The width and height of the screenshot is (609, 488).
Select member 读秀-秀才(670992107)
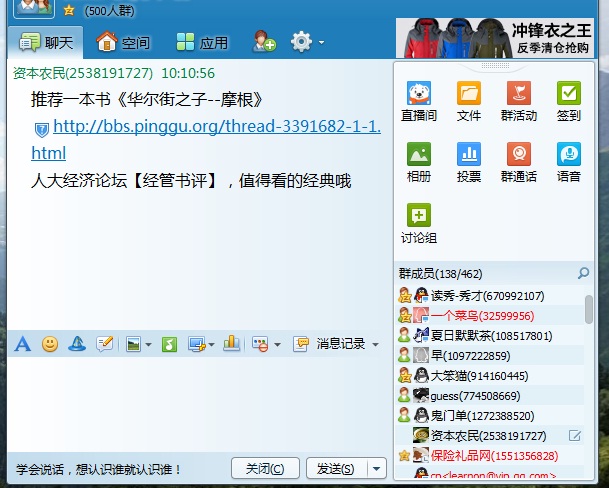click(x=490, y=296)
